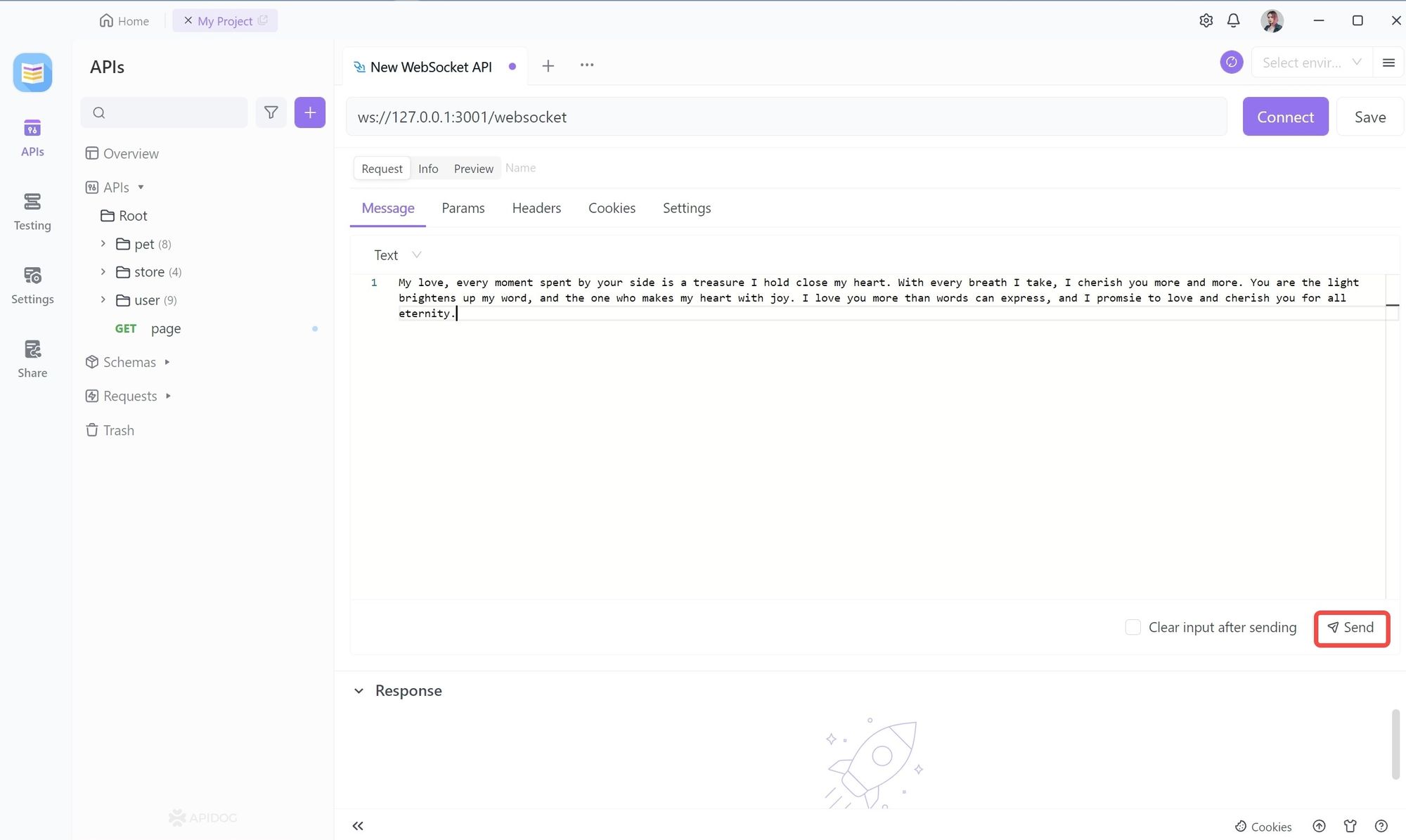Open the help question mark icon
Screen dimensions: 1406x840
point(1381,827)
